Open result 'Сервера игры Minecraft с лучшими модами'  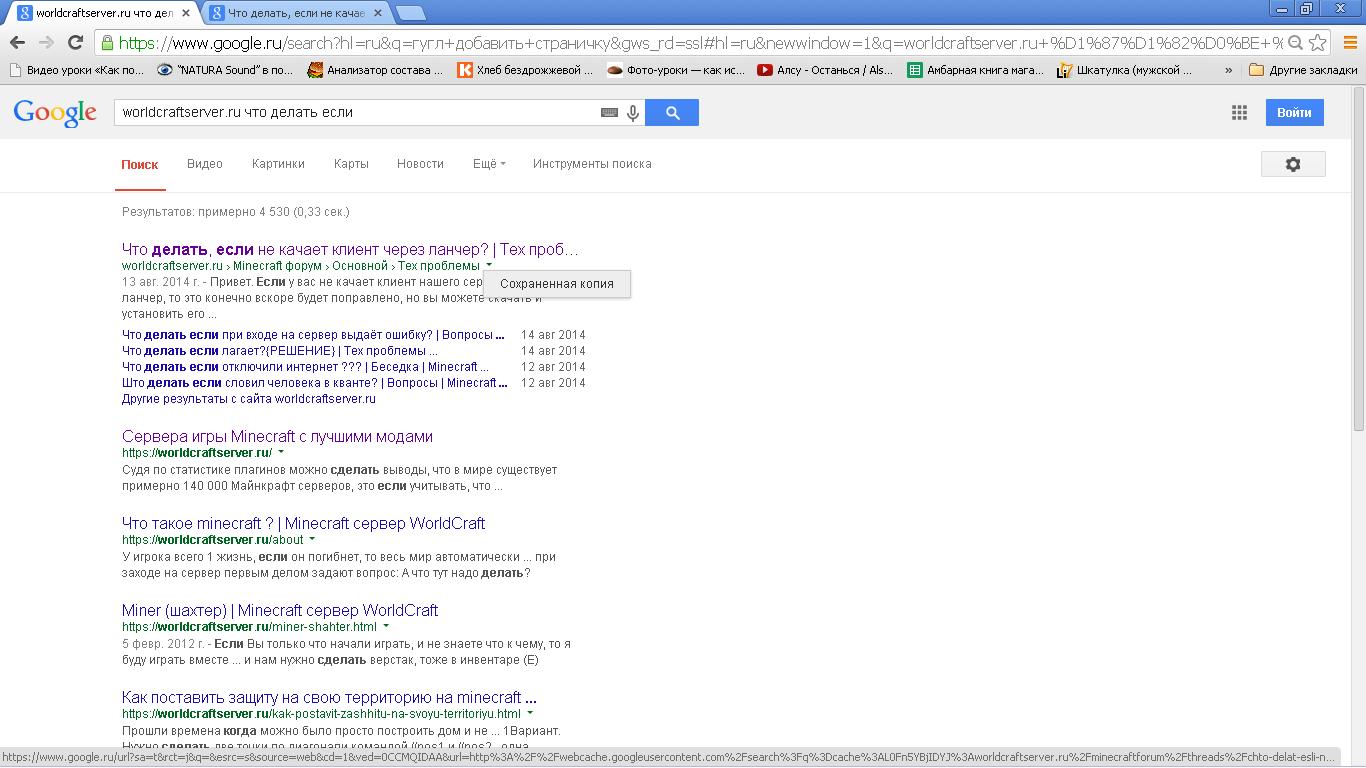(x=277, y=437)
